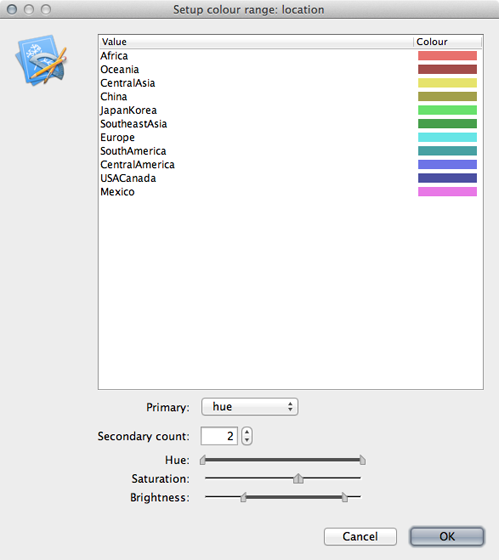The height and width of the screenshot is (560, 499).
Task: Increase the Secondary count with up arrow
Action: (x=247, y=432)
